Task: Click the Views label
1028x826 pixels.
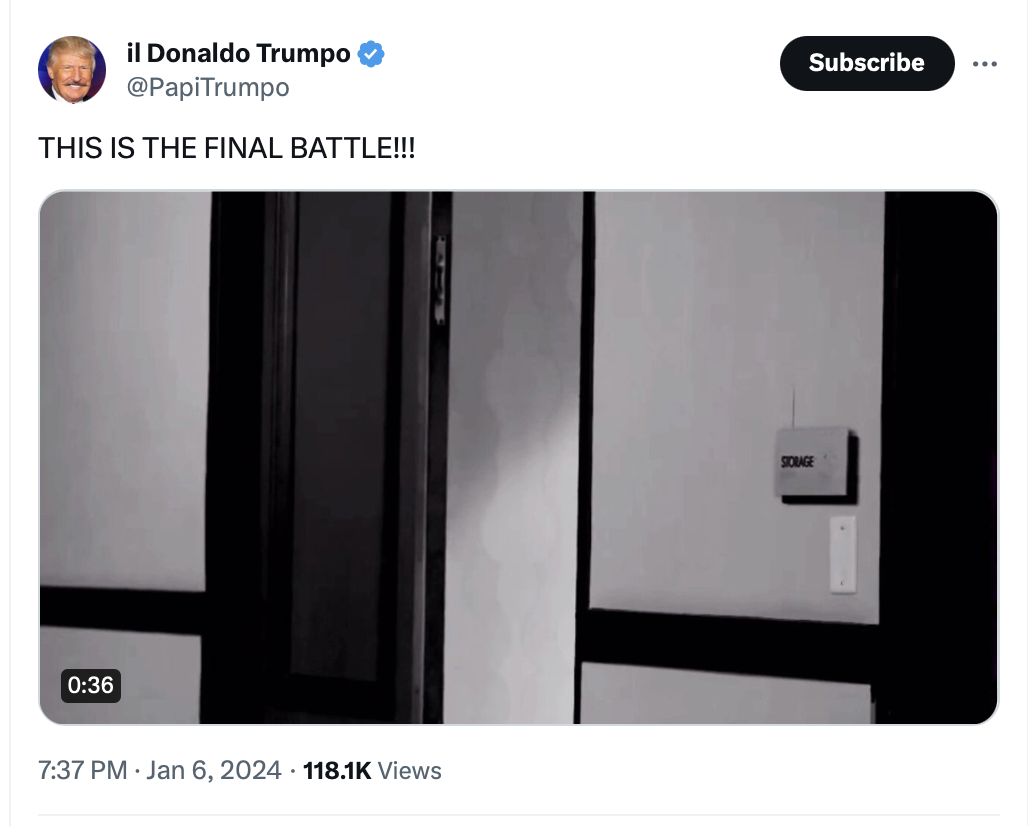Action: click(410, 770)
